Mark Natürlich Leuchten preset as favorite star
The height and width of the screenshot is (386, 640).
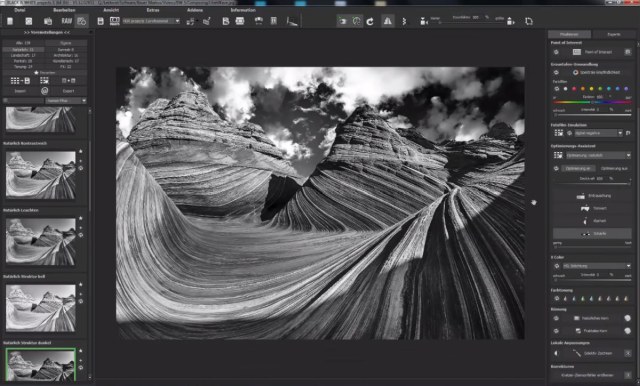click(81, 218)
